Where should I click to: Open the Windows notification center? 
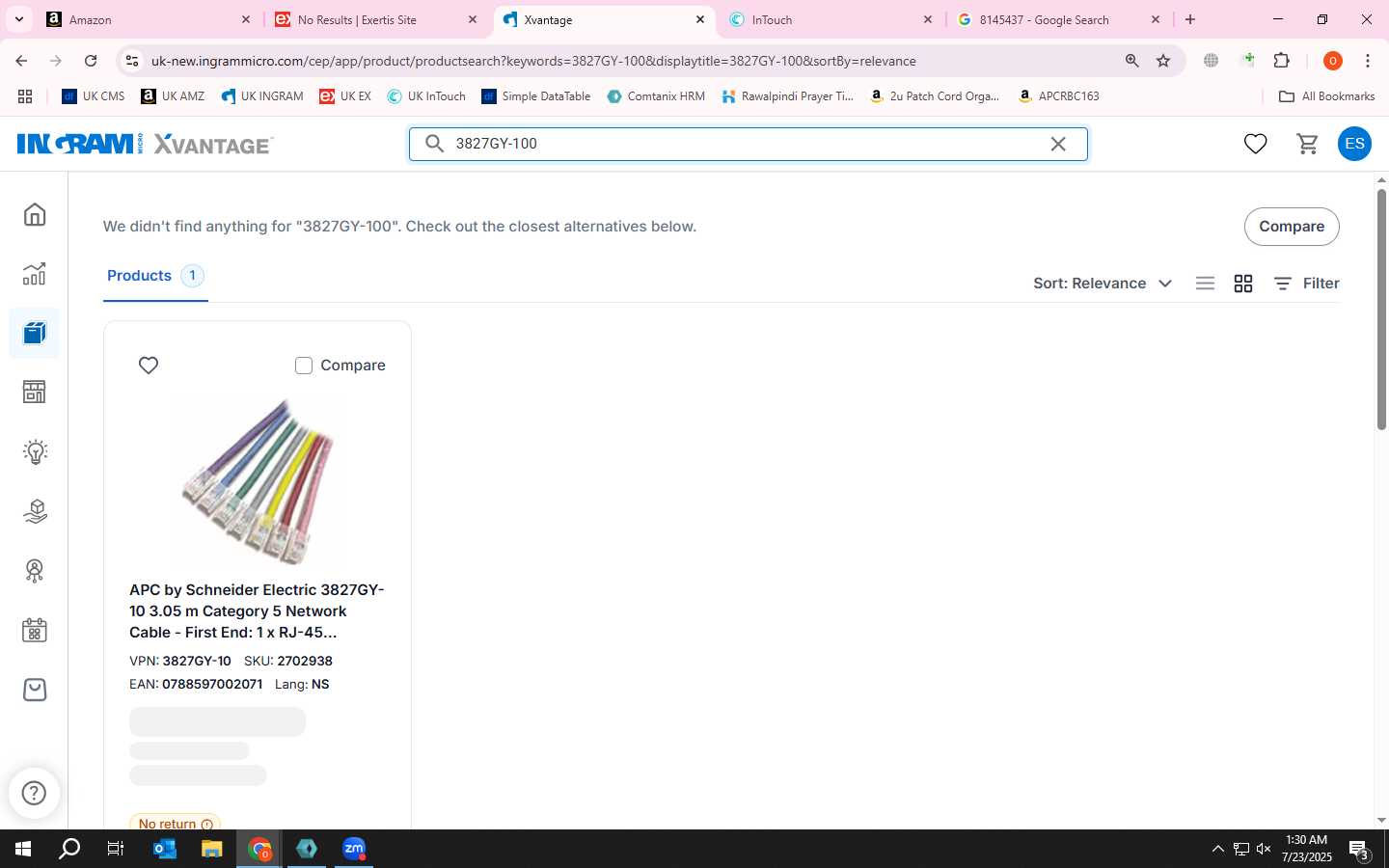[x=1359, y=850]
